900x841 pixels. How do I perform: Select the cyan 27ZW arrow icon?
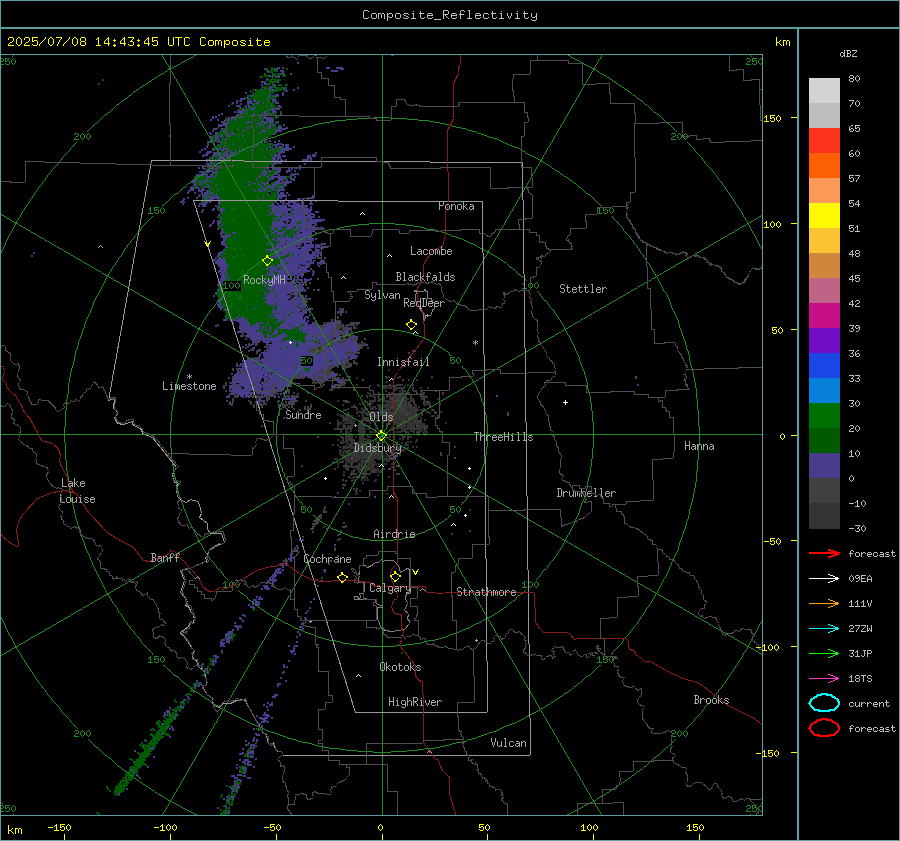click(x=824, y=629)
